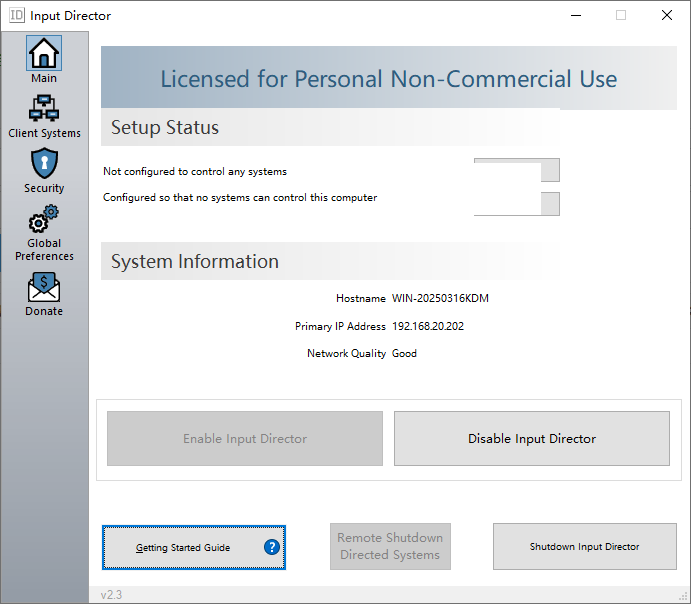Click the Disable Input Director button
Screen dimensions: 691x604
532,438
